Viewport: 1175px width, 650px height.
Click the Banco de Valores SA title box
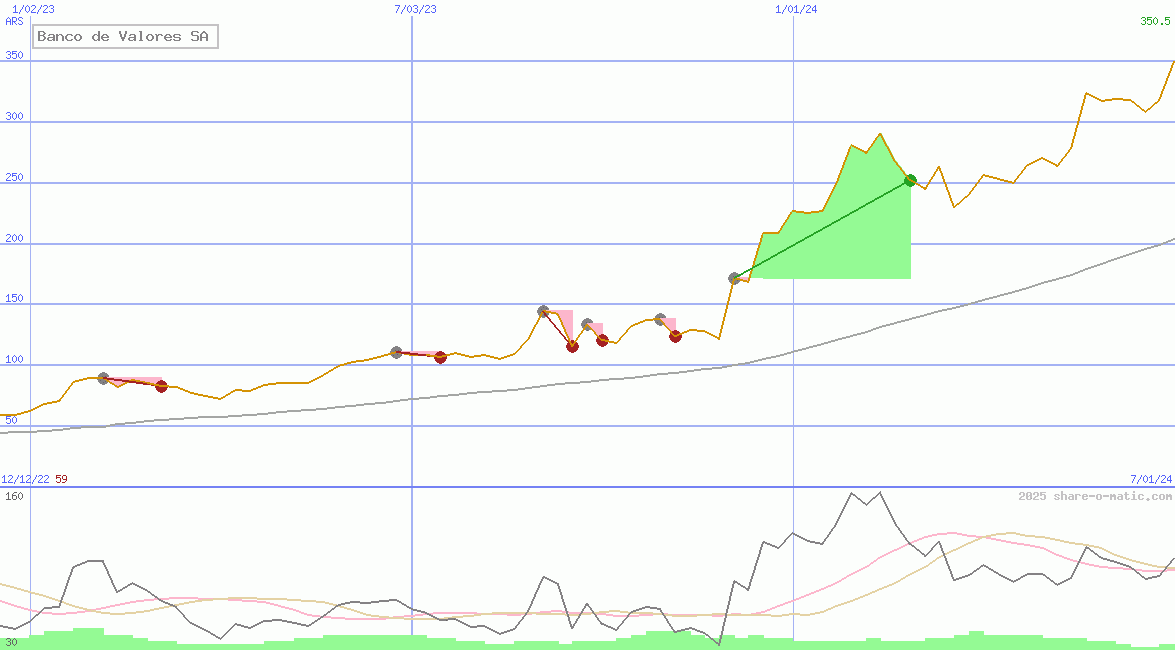coord(125,37)
